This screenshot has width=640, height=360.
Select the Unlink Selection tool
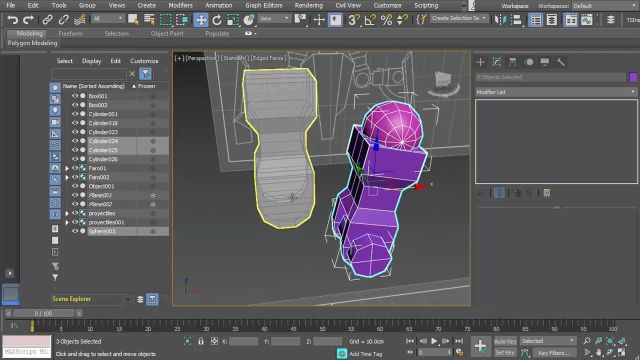click(x=64, y=20)
